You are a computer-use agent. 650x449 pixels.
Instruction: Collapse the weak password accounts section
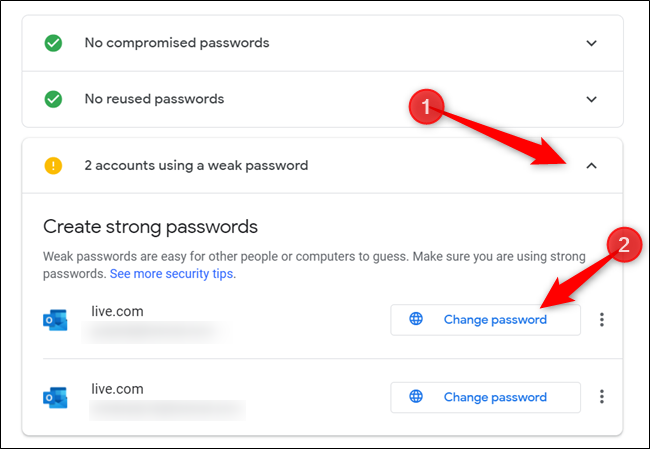point(591,165)
